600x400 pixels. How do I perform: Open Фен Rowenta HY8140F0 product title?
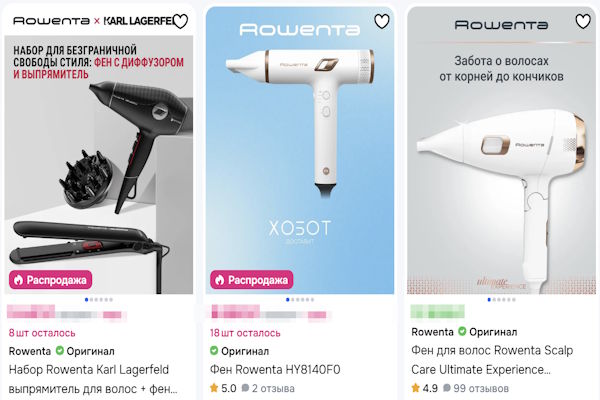[x=275, y=370]
